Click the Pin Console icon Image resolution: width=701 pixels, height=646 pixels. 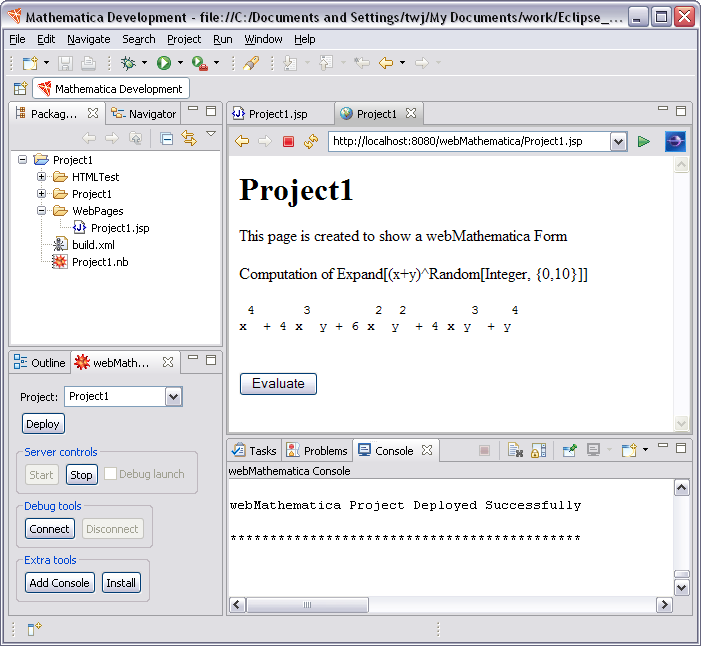[x=570, y=450]
